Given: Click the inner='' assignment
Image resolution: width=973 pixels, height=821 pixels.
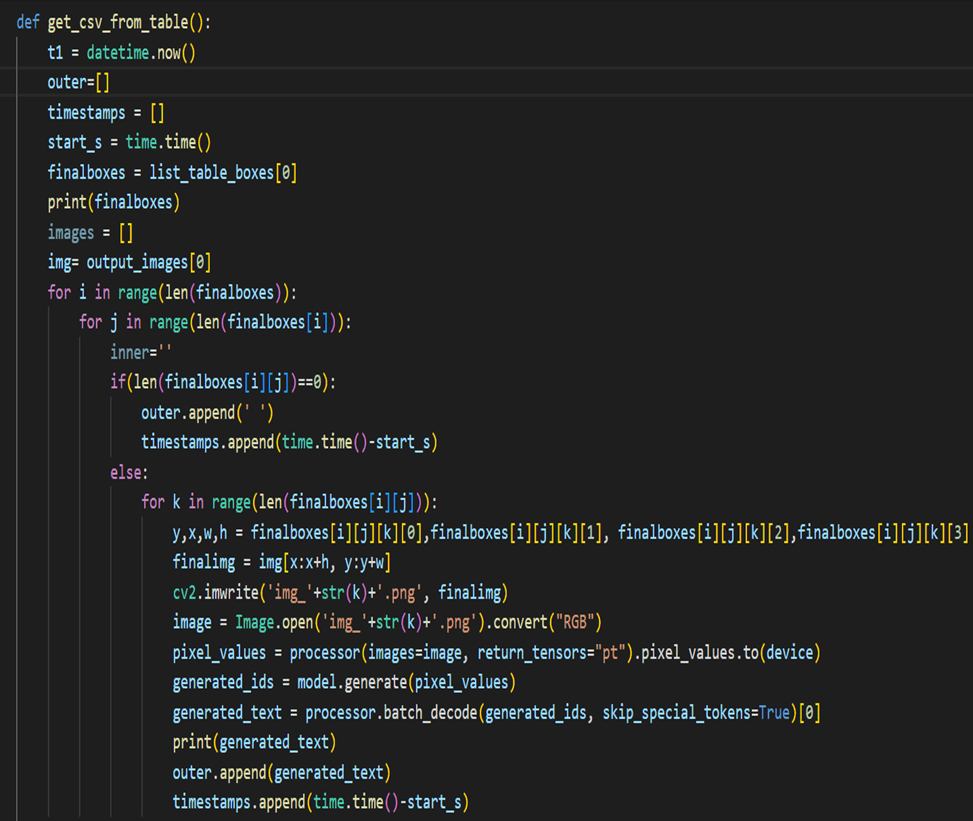Looking at the screenshot, I should coord(141,352).
